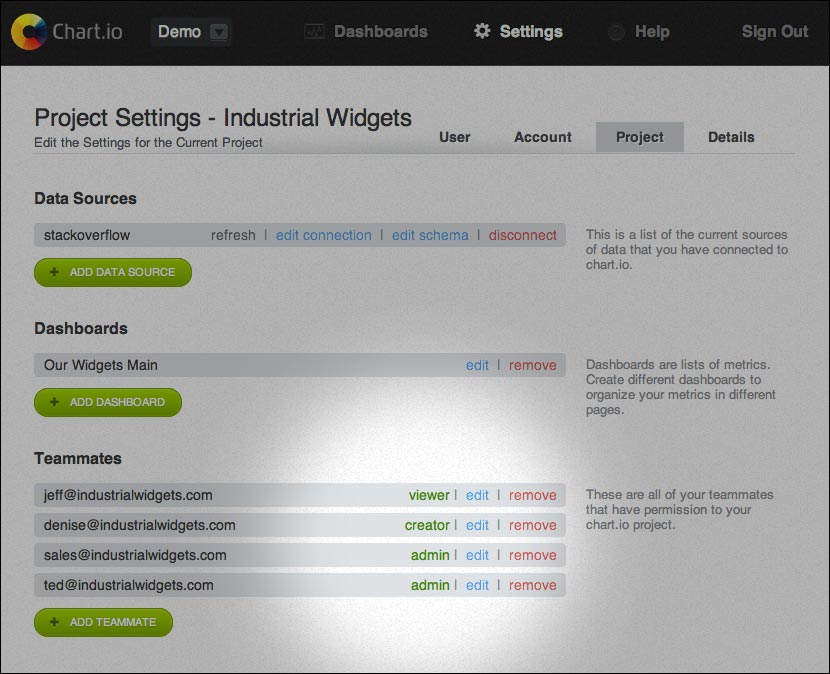The image size is (830, 674).
Task: Click the Dashboards chart icon in navbar
Action: point(314,32)
